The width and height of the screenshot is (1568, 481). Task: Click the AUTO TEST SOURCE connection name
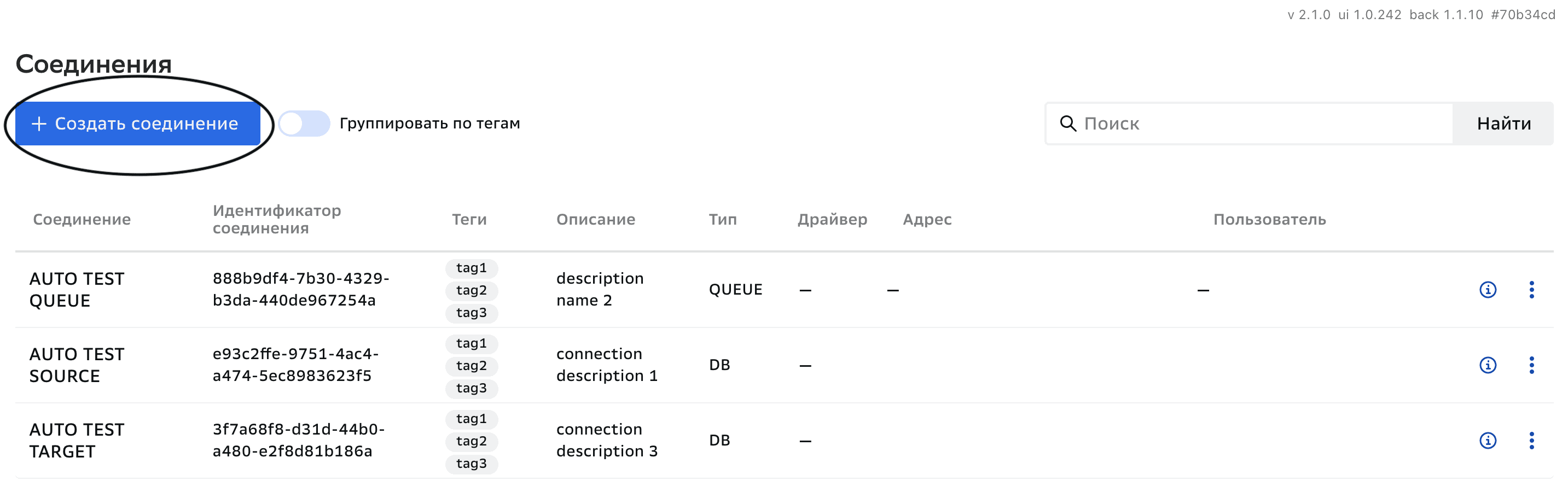click(77, 365)
